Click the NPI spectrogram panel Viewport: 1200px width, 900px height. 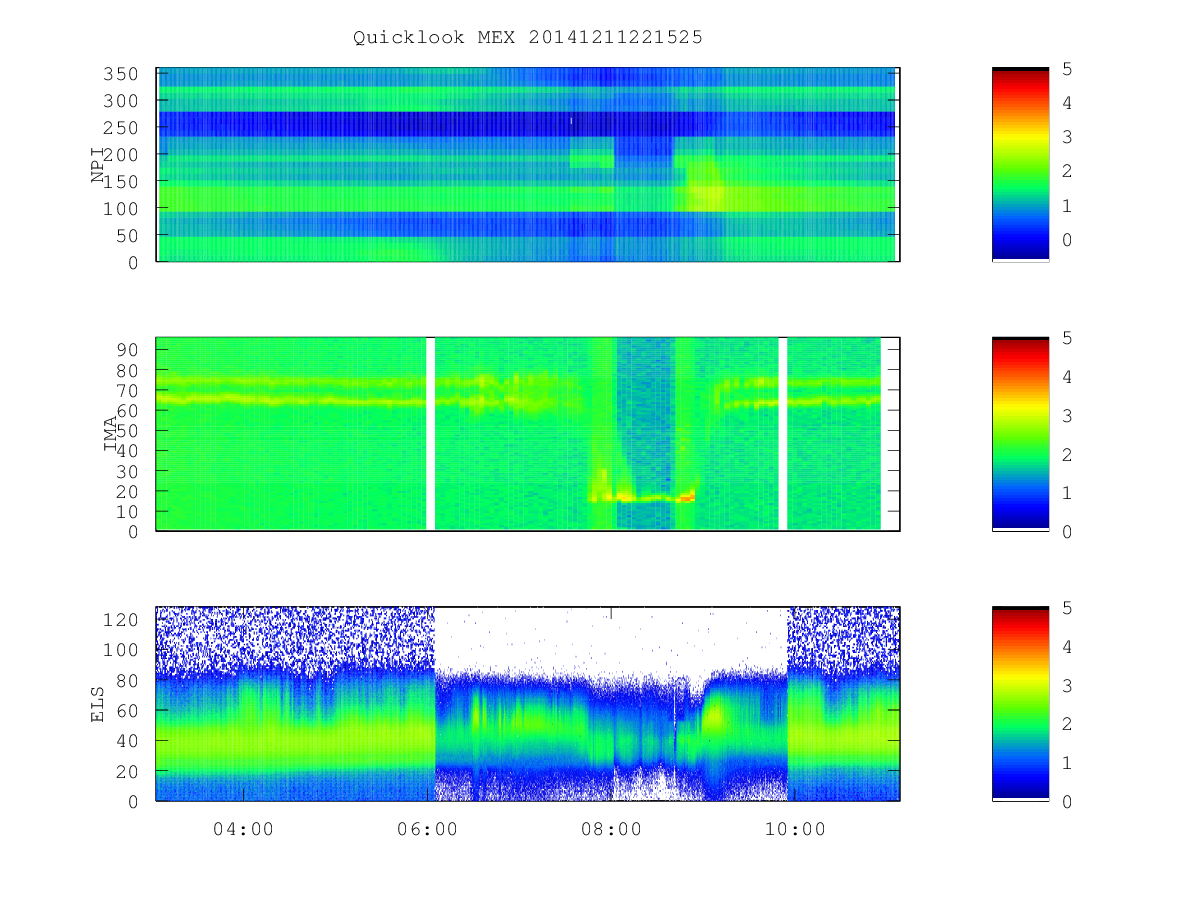coord(528,165)
